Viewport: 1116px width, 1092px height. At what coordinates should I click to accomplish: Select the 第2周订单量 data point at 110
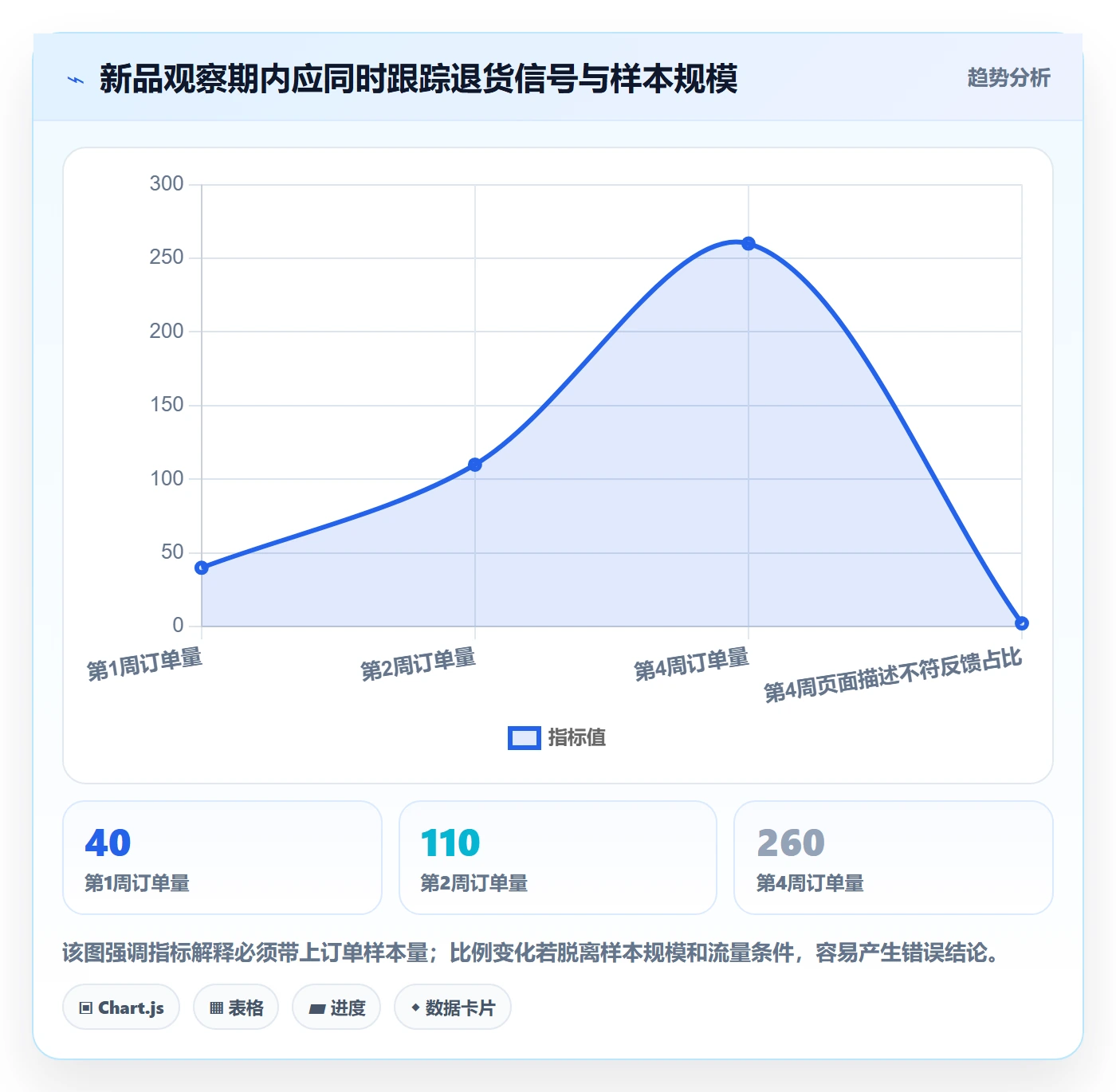pos(475,465)
